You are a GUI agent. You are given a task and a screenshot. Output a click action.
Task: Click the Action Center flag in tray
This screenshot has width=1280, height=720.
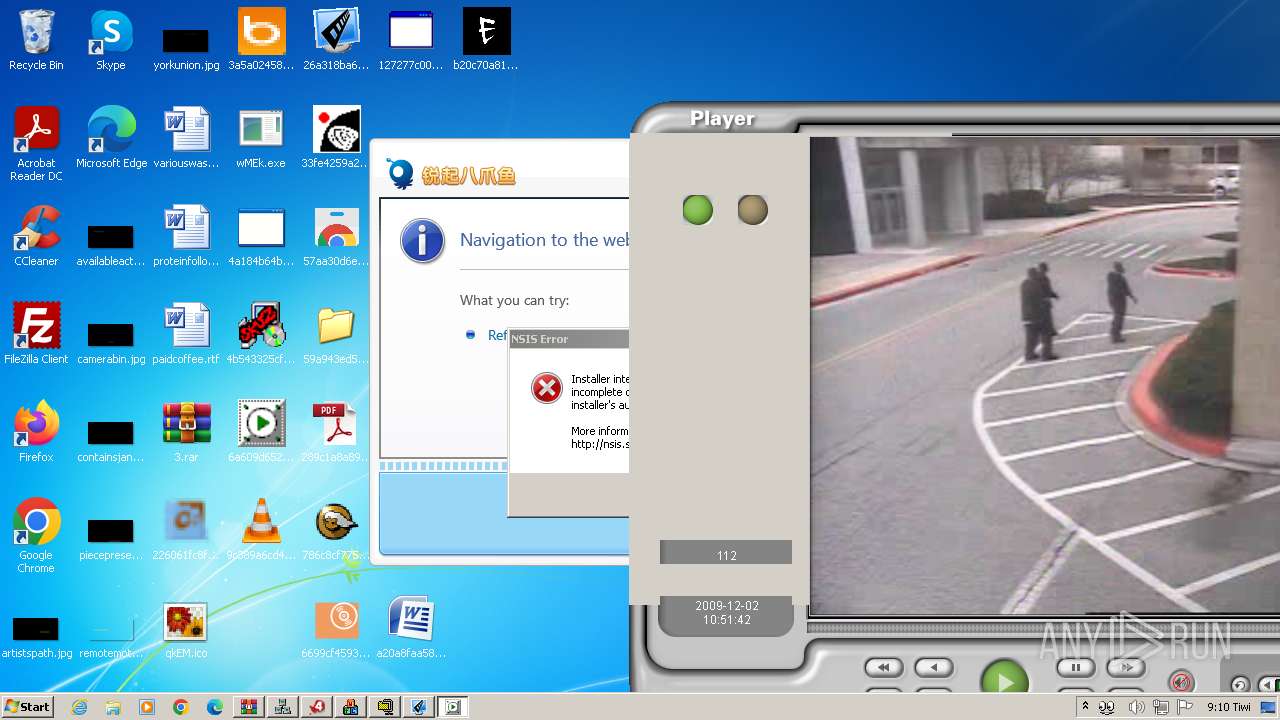point(1186,707)
